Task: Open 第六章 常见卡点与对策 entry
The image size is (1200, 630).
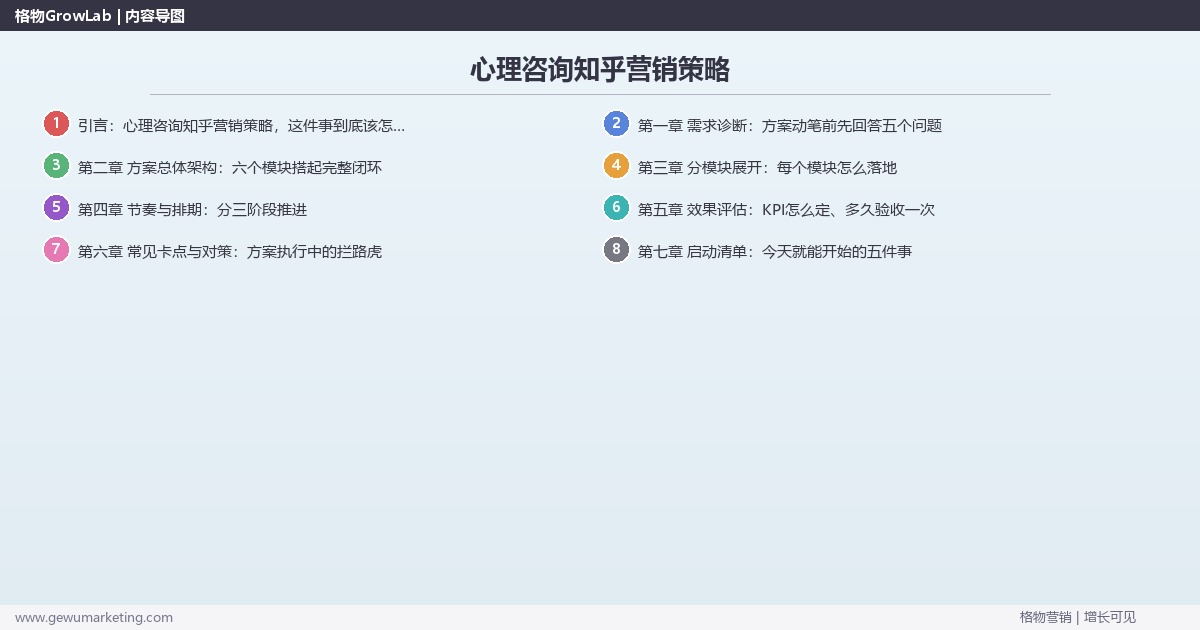Action: pyautogui.click(x=230, y=252)
